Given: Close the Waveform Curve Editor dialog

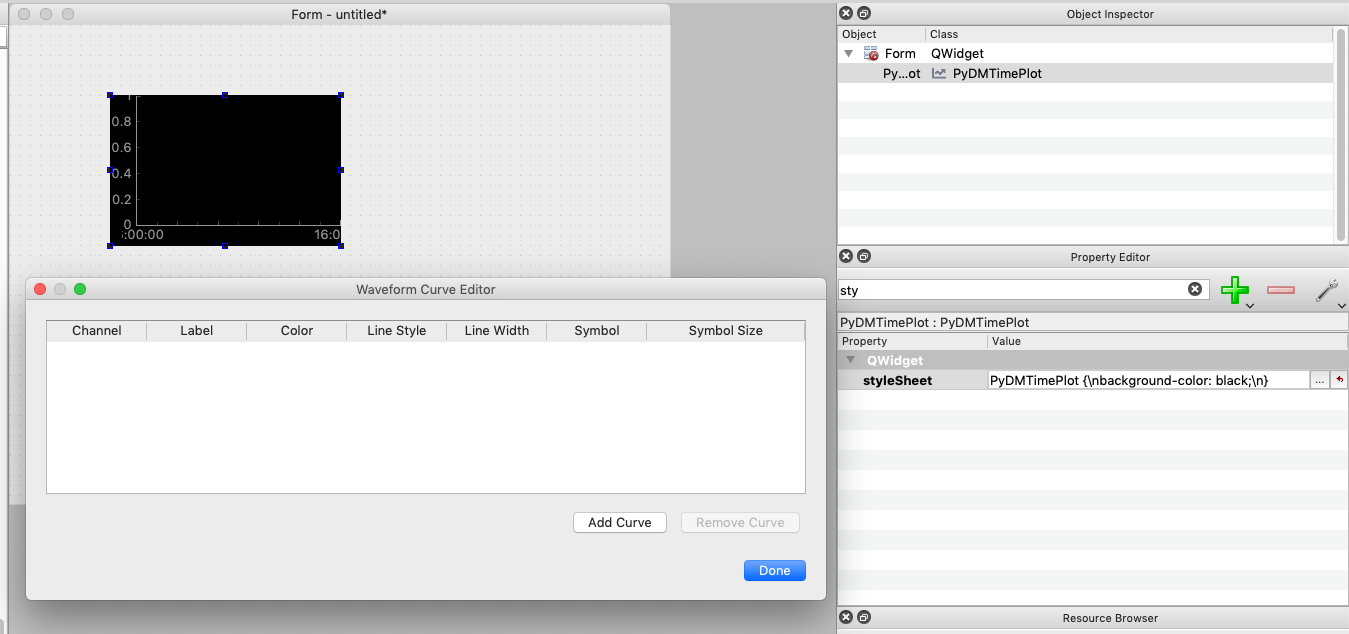Looking at the screenshot, I should pyautogui.click(x=40, y=289).
